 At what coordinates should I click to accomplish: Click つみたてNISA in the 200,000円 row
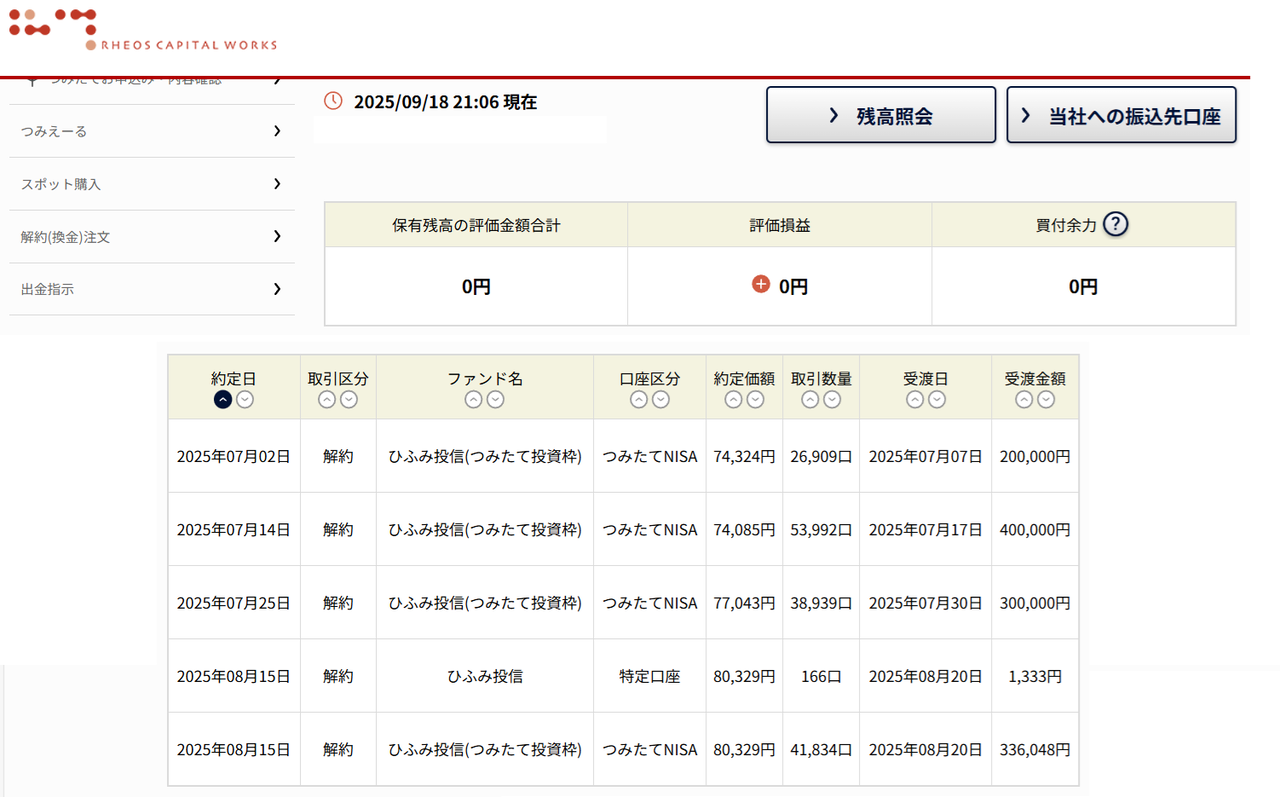click(x=650, y=456)
